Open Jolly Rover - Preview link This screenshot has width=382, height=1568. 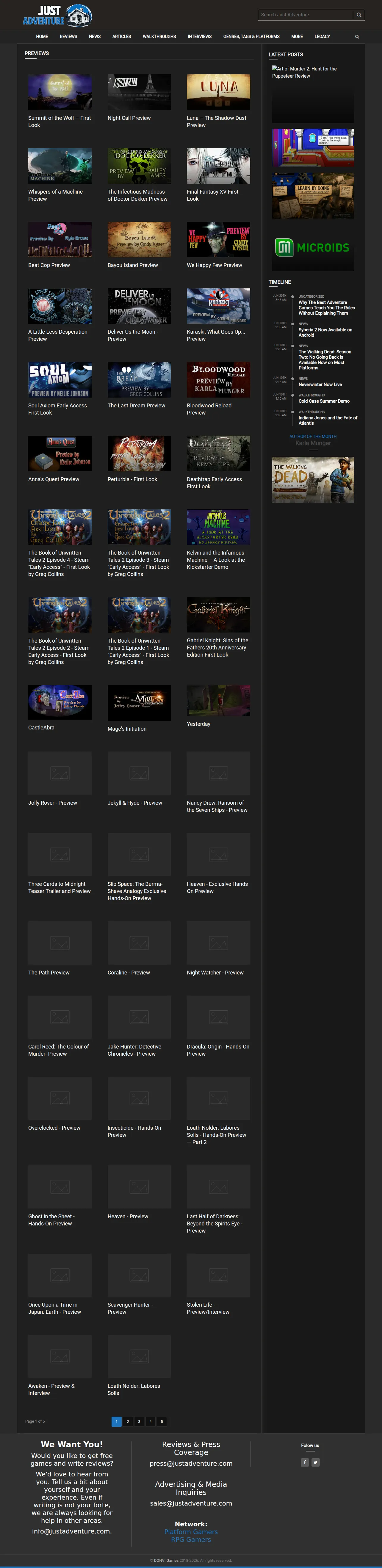click(52, 803)
